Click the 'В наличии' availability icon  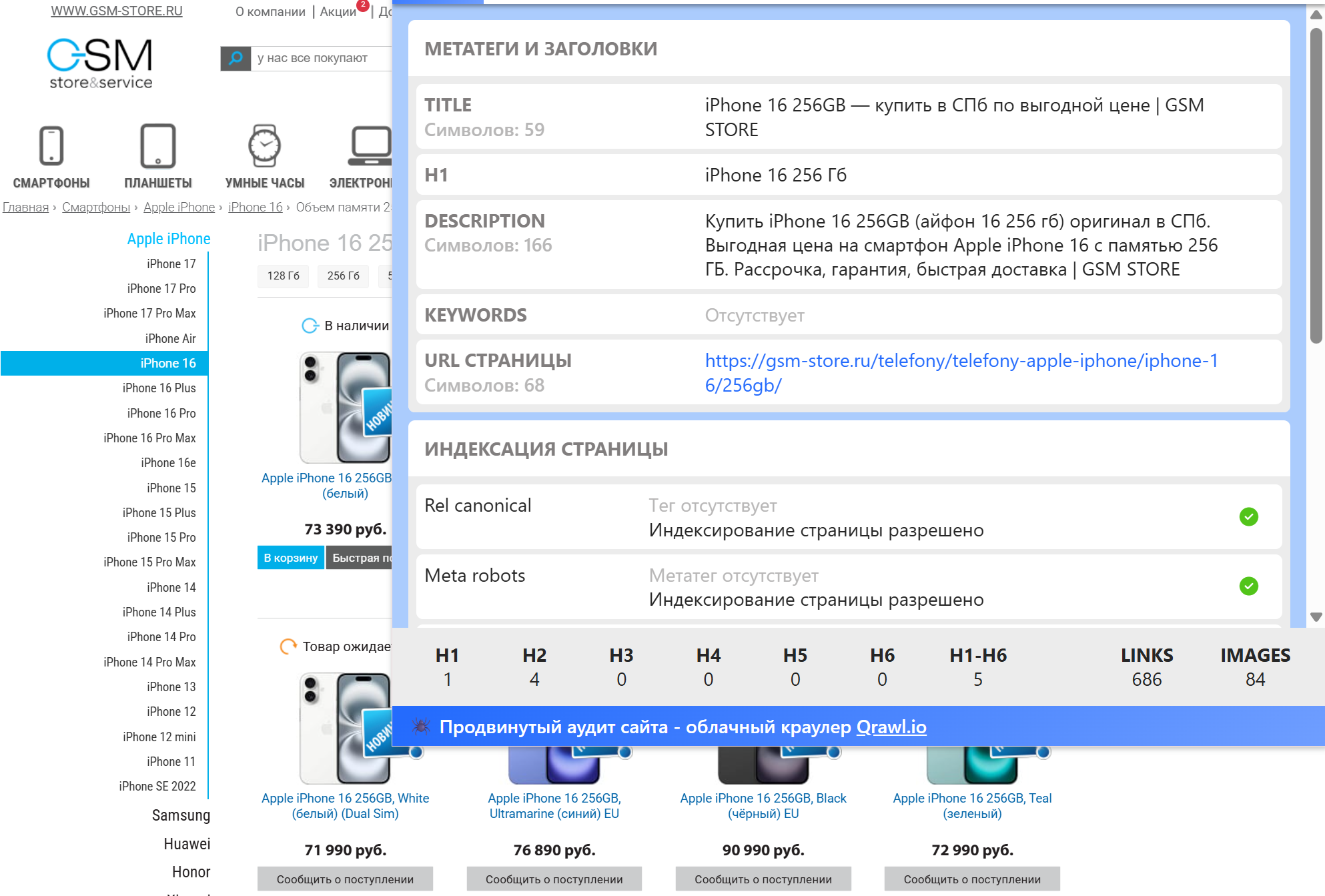(x=310, y=326)
